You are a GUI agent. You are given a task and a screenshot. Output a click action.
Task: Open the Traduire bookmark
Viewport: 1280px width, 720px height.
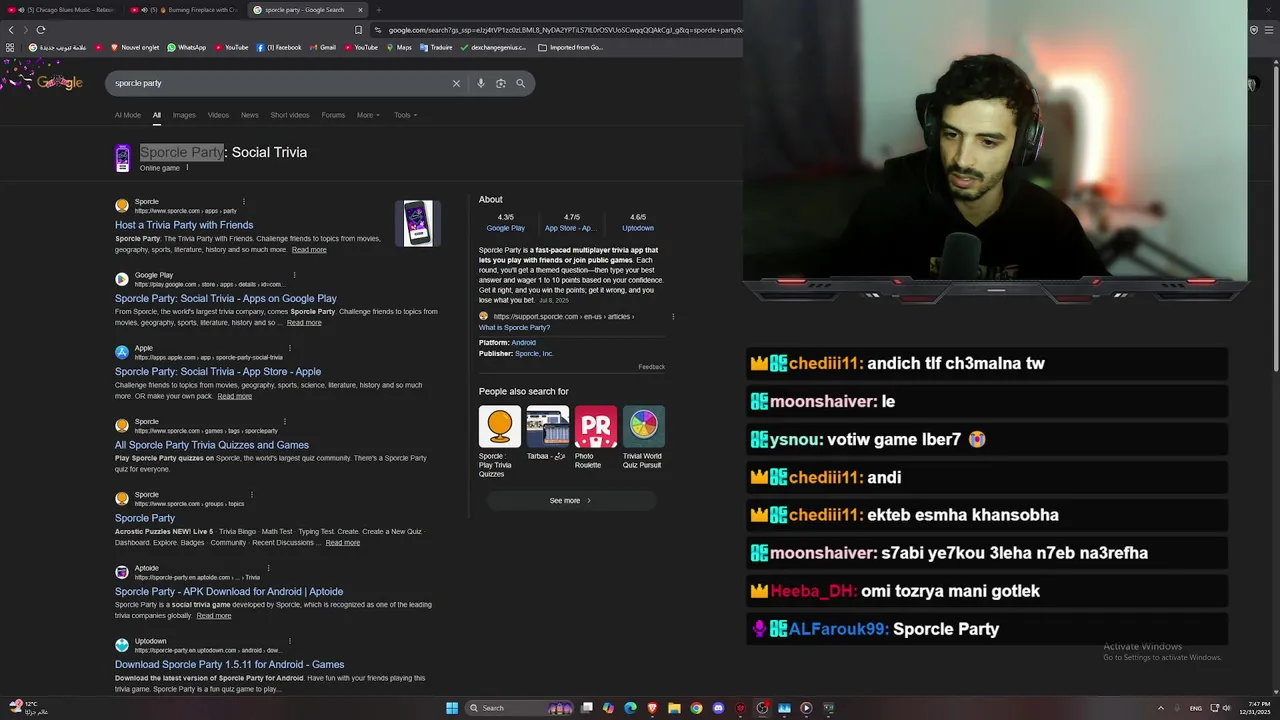pyautogui.click(x=437, y=47)
